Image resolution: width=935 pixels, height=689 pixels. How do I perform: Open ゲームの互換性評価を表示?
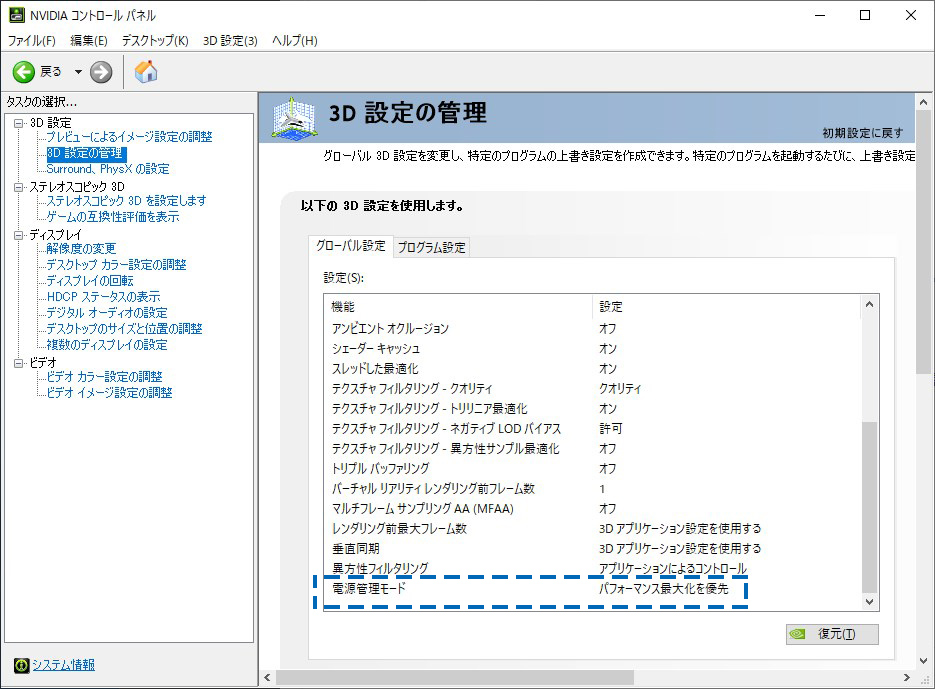click(113, 217)
